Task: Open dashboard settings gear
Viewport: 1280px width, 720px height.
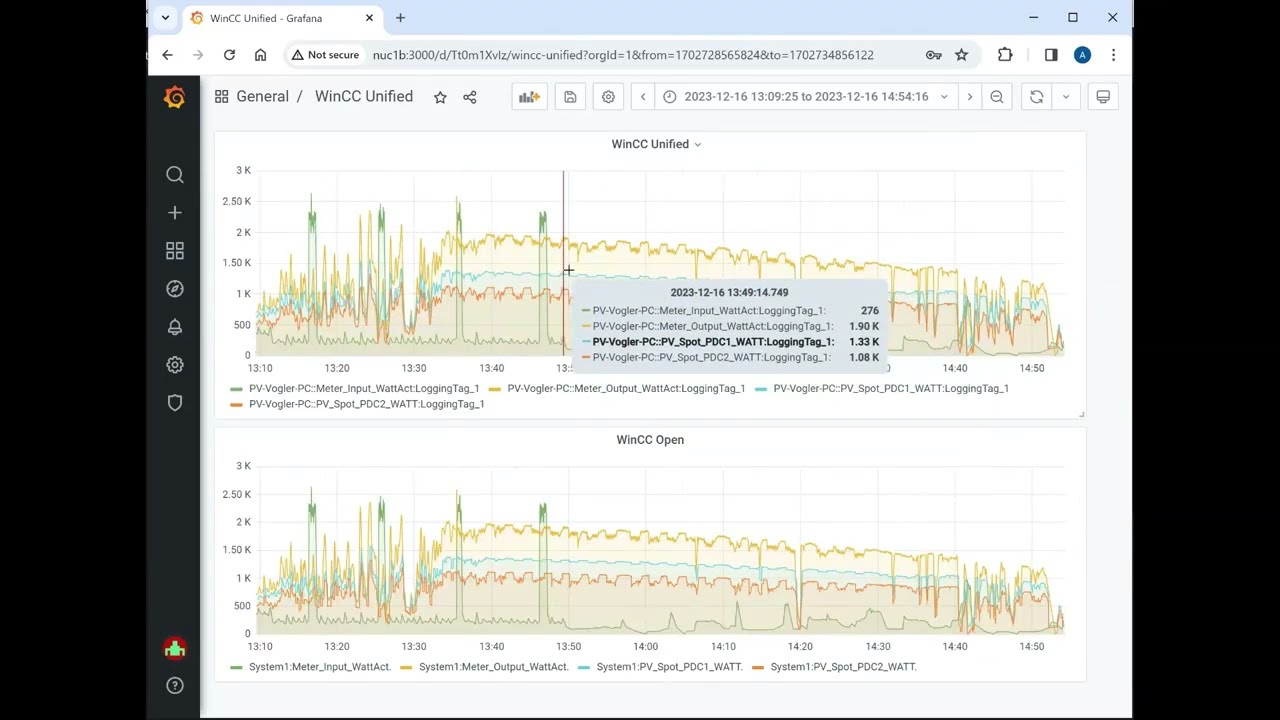Action: 608,97
